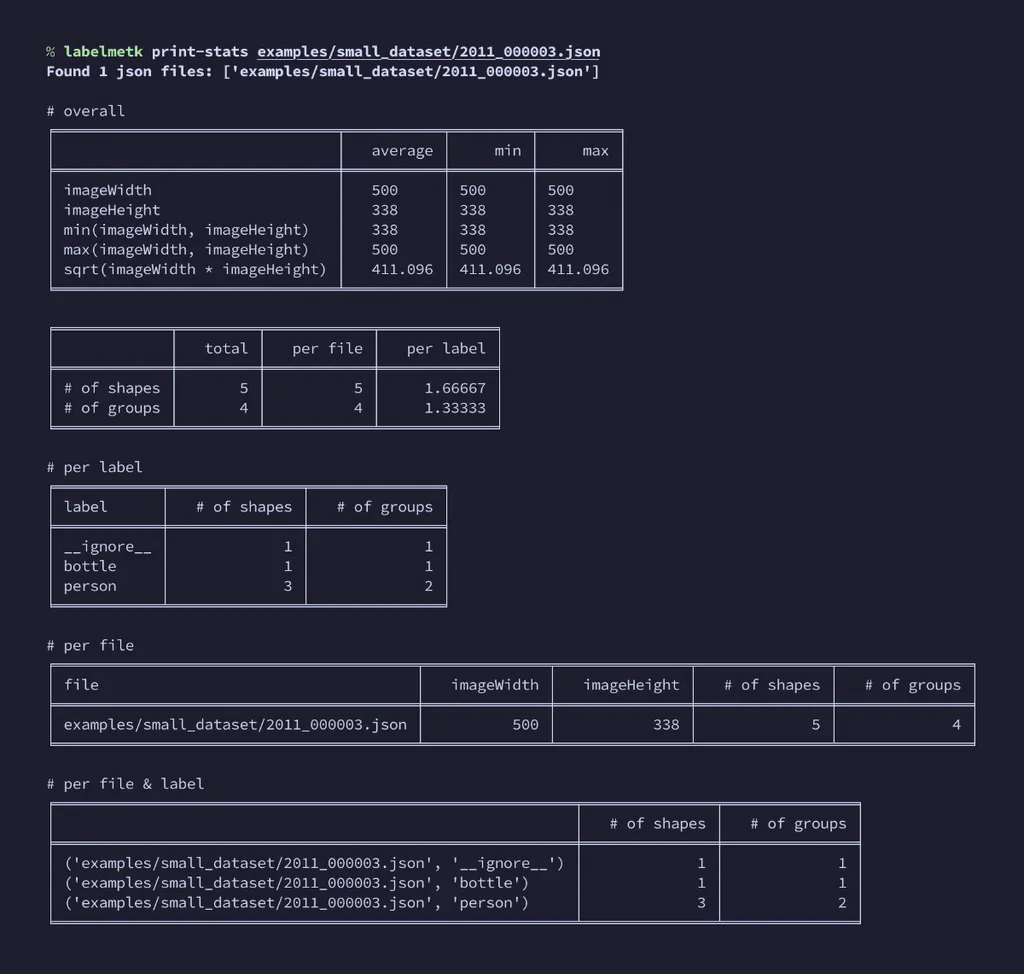This screenshot has height=974, width=1024.
Task: Click the 'average' column header
Action: 402,151
